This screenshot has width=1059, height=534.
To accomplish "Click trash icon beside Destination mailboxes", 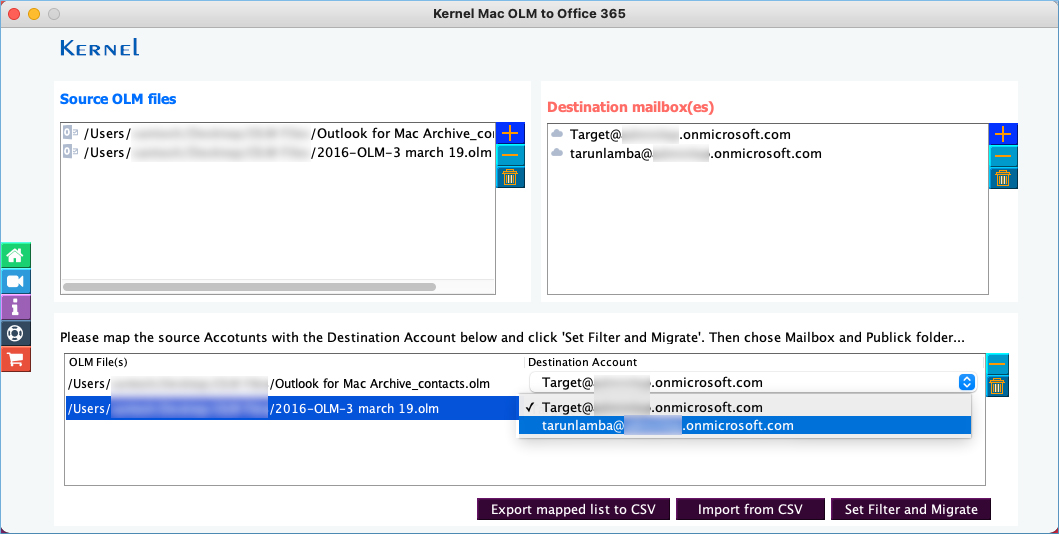I will tap(1003, 178).
